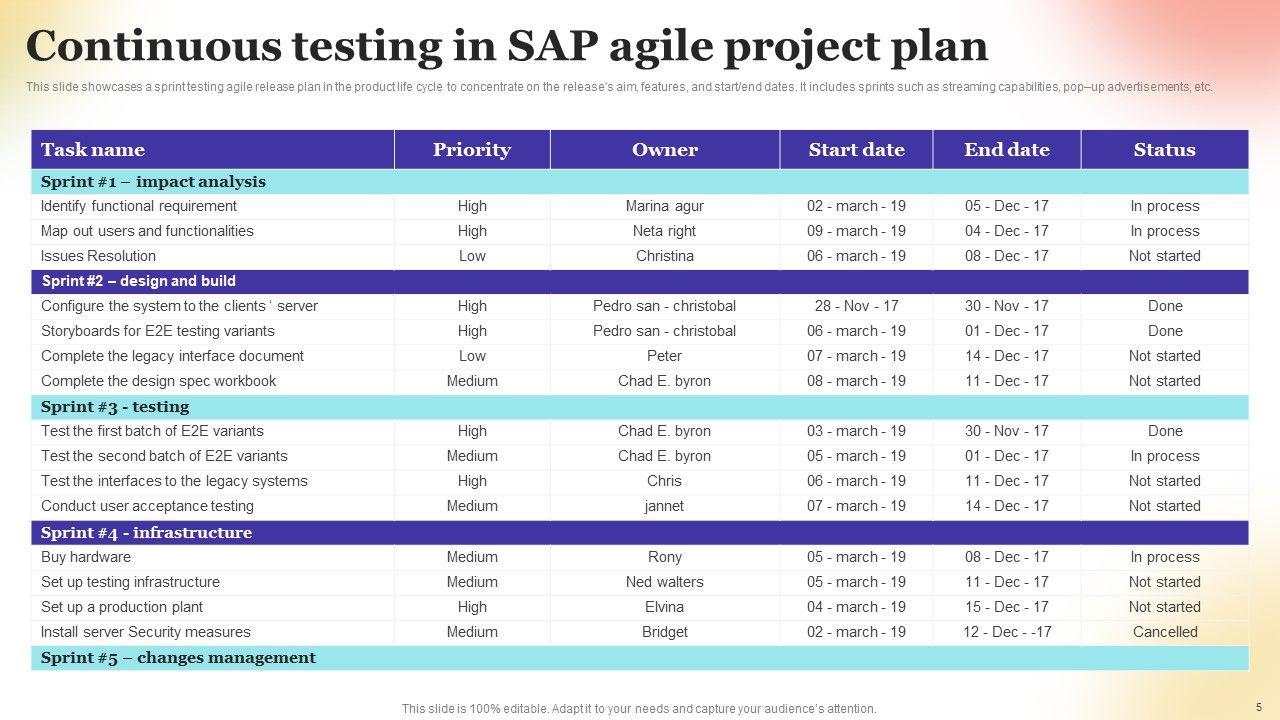This screenshot has width=1280, height=720.
Task: Select the "Cancelled" status cell
Action: tap(1165, 632)
